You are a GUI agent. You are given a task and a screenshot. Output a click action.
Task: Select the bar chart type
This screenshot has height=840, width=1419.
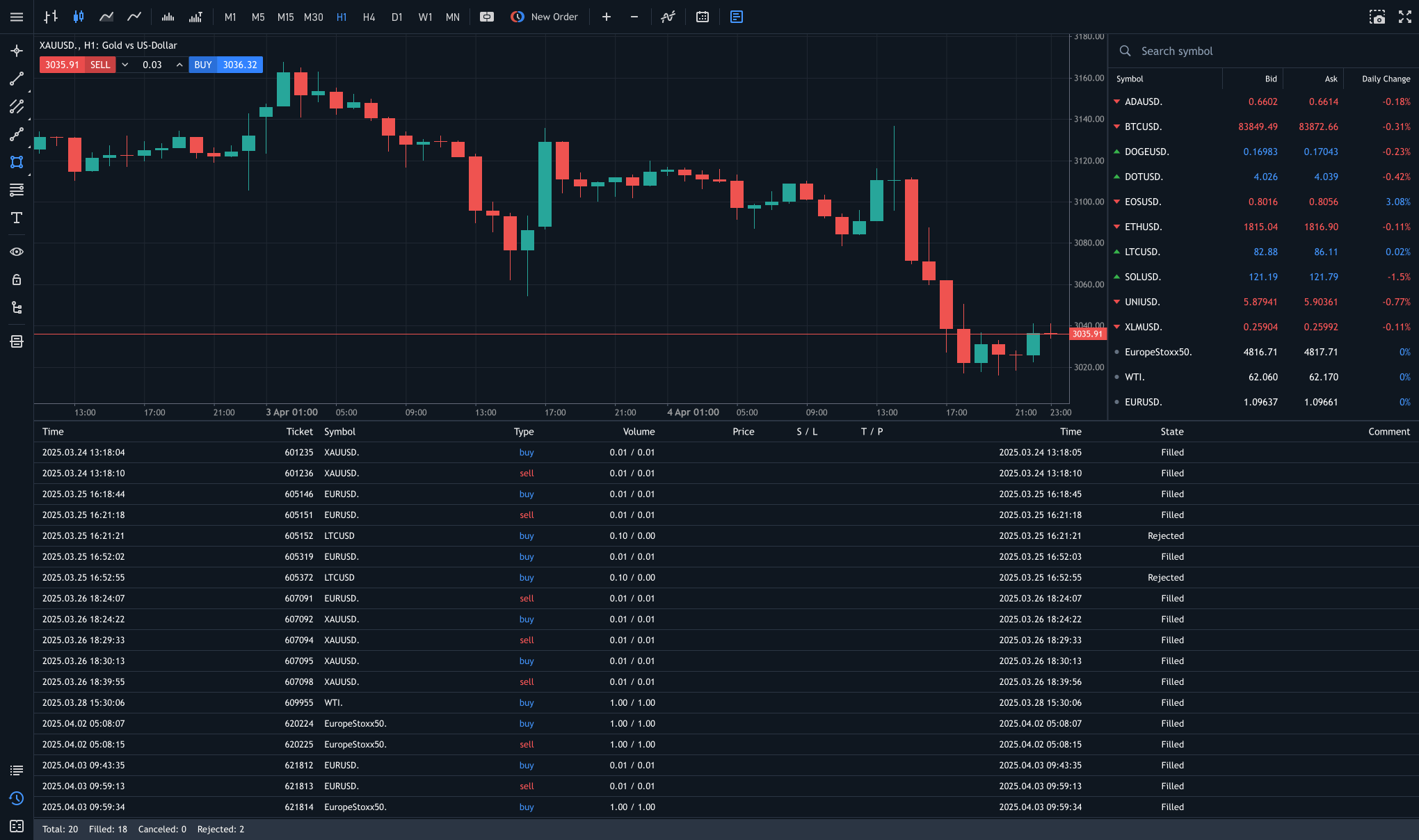[51, 17]
